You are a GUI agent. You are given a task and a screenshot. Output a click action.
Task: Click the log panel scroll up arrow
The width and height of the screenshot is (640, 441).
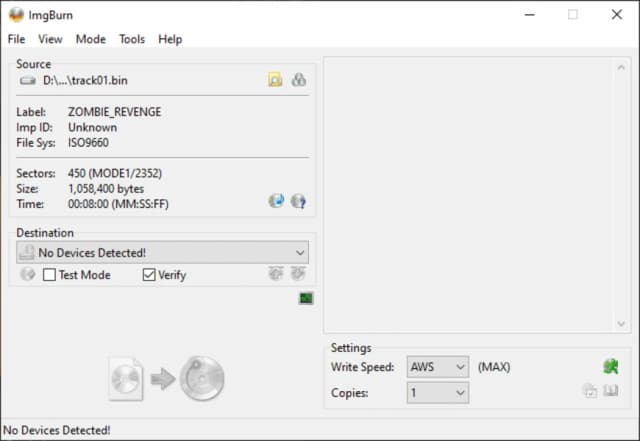[621, 67]
